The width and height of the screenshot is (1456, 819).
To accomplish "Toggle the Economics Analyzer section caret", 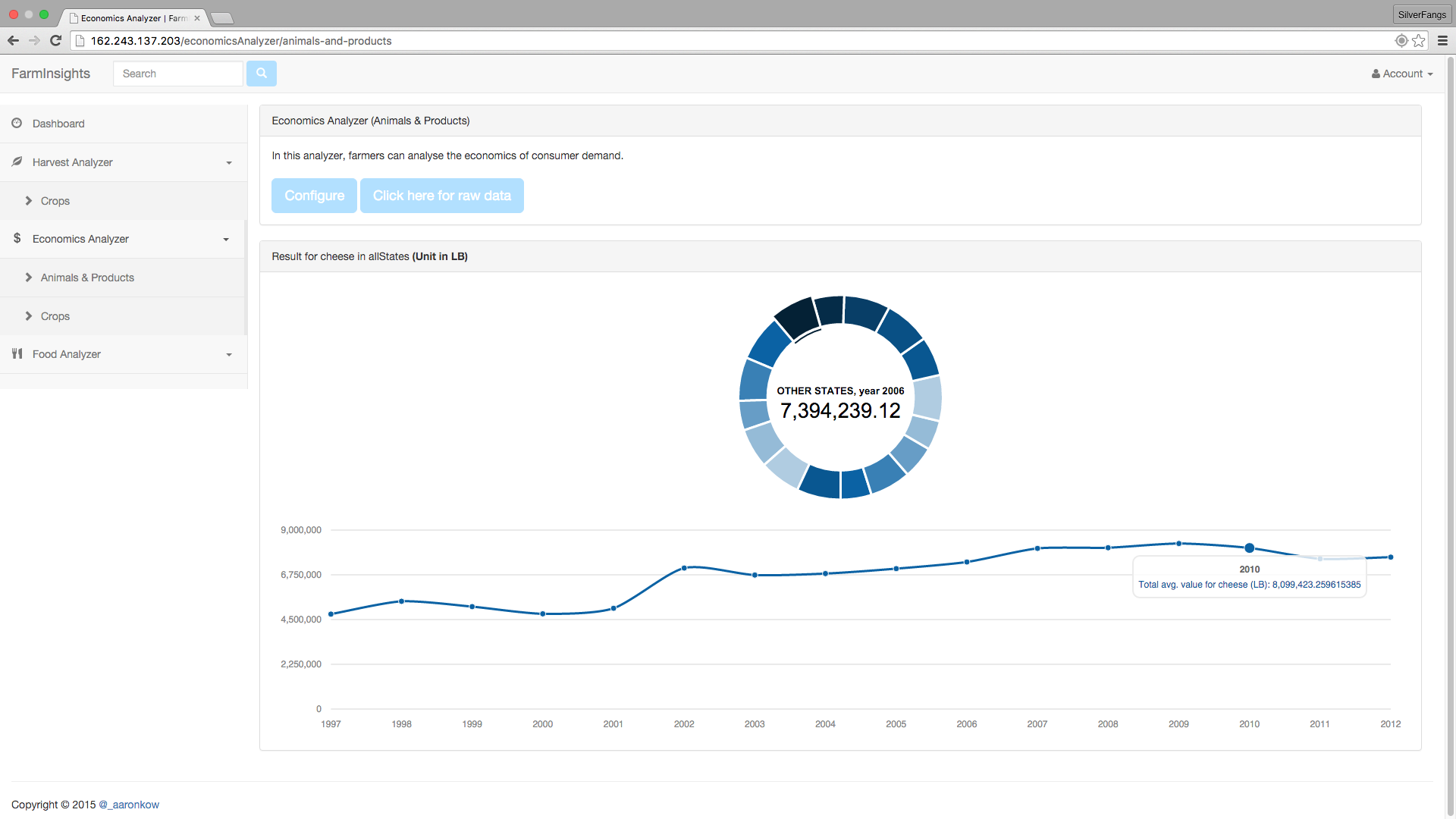I will 226,240.
